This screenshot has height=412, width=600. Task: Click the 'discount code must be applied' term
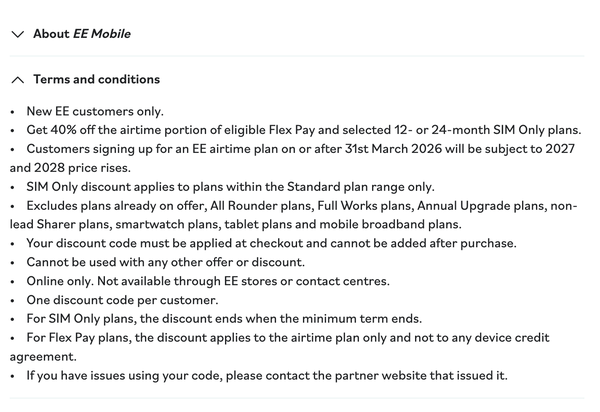pos(271,243)
